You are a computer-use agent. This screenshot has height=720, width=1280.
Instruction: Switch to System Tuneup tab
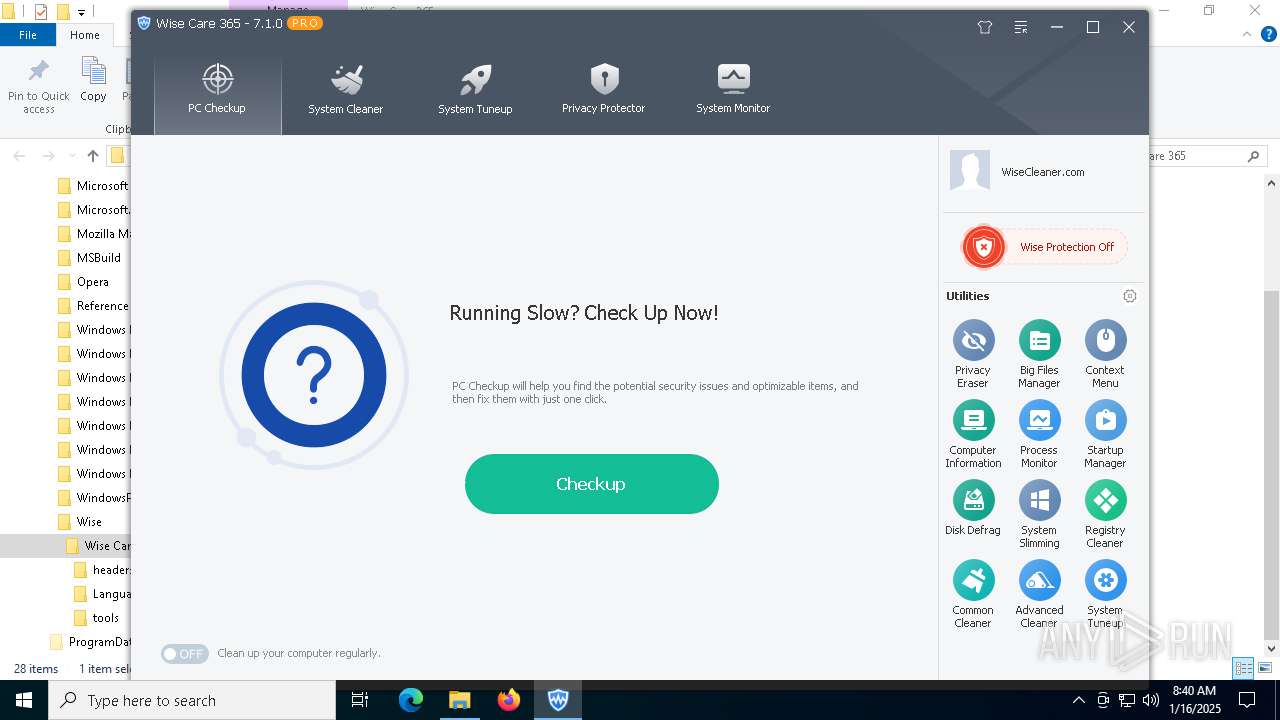point(475,90)
